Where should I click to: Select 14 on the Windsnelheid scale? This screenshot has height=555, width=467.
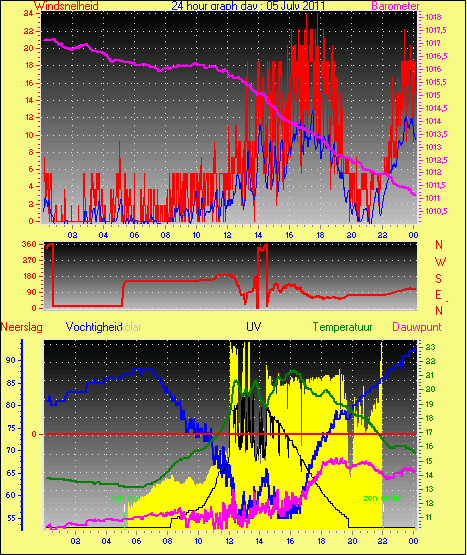[x=29, y=100]
